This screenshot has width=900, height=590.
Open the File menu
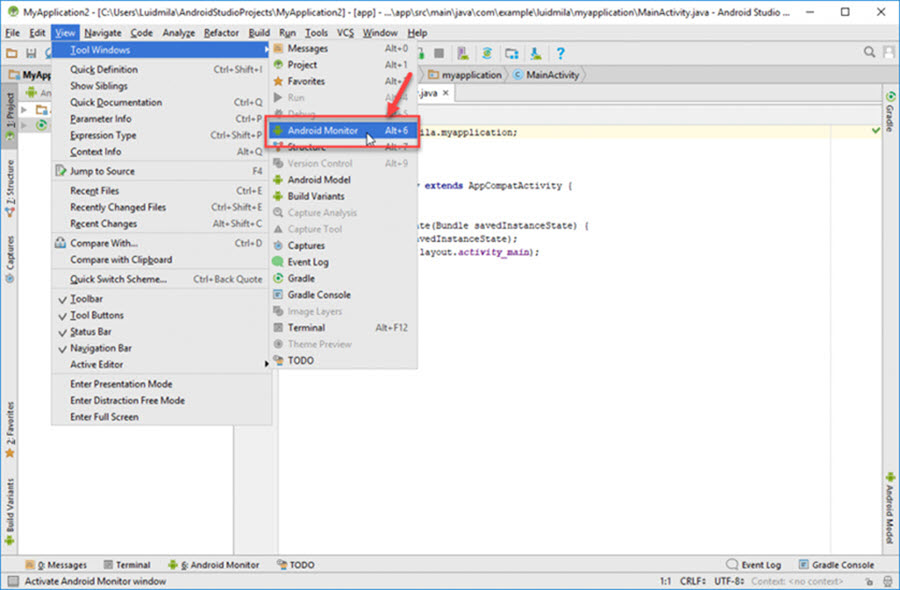12,33
